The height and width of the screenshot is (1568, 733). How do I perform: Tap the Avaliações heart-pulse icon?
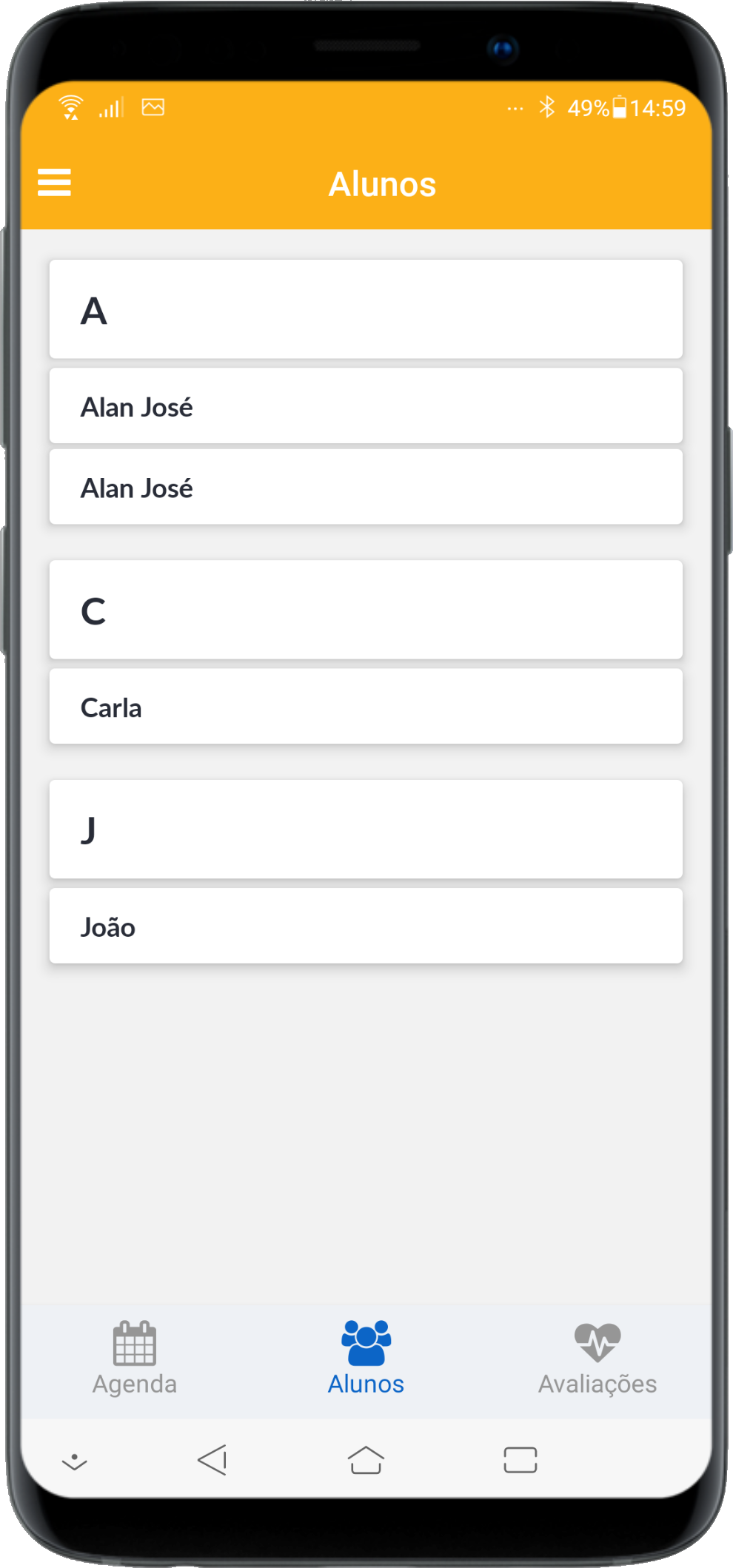point(598,1342)
